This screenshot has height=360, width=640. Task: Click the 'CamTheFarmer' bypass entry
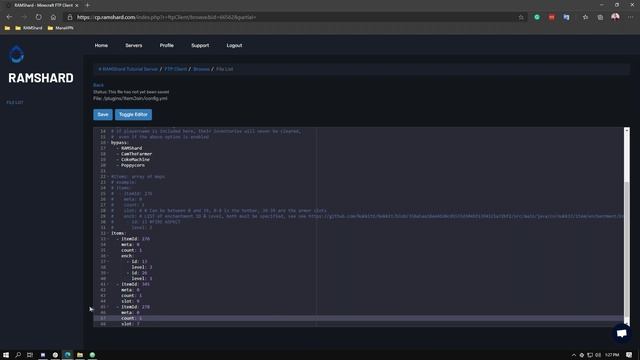coord(136,154)
